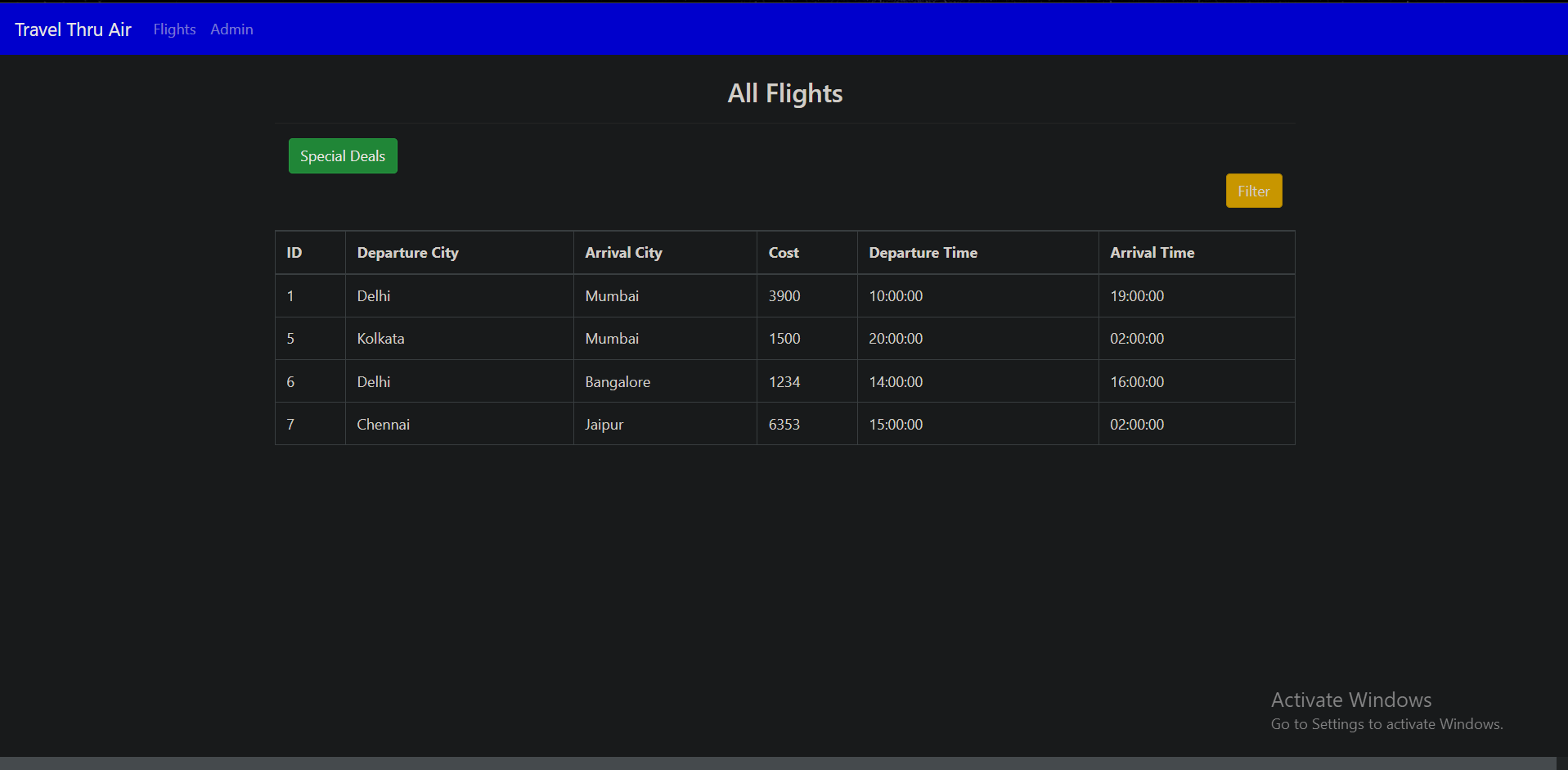Click Delhi in the flight 1 row
This screenshot has width=1568, height=770.
point(459,296)
